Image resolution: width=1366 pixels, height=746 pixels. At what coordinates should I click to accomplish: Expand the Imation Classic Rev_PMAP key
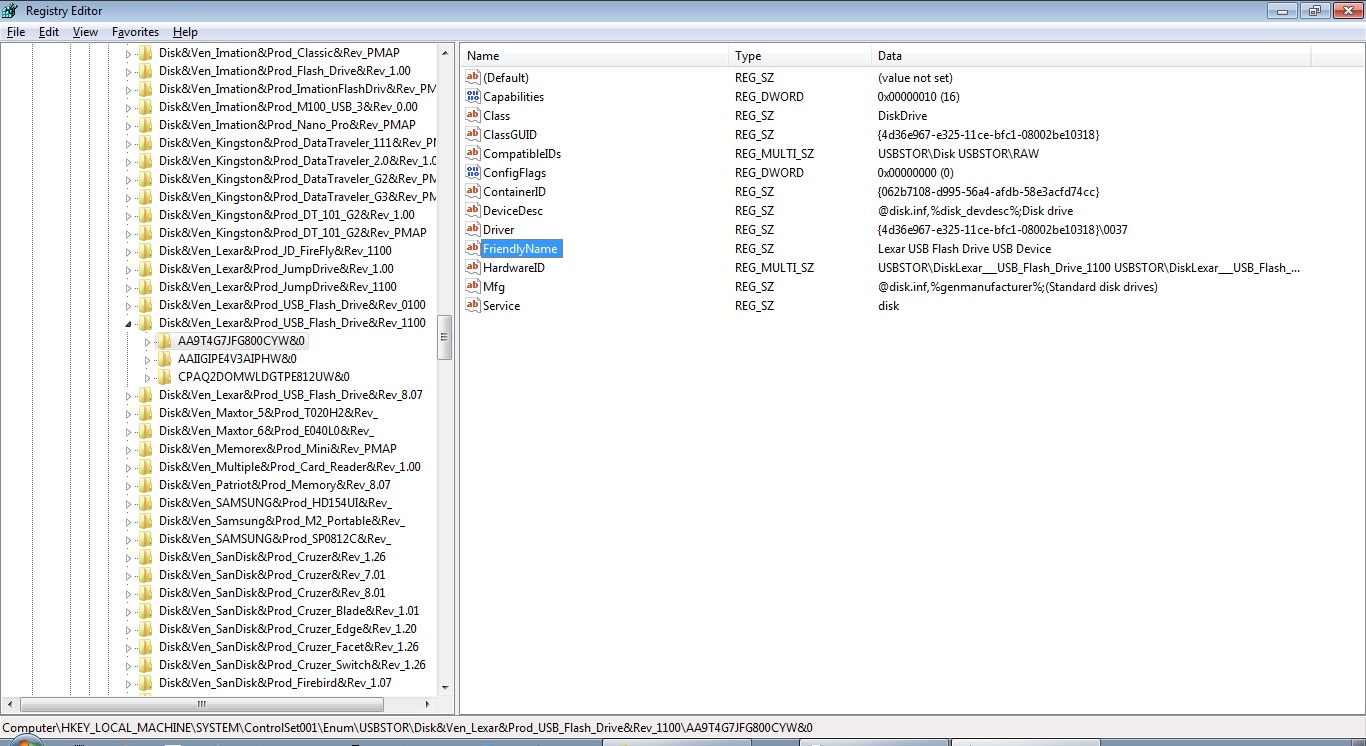click(x=128, y=54)
